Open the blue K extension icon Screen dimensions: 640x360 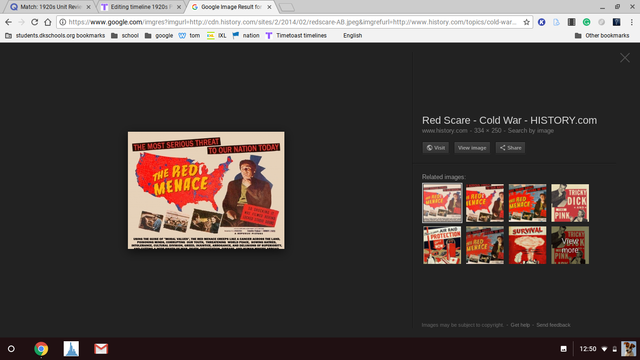tap(542, 22)
